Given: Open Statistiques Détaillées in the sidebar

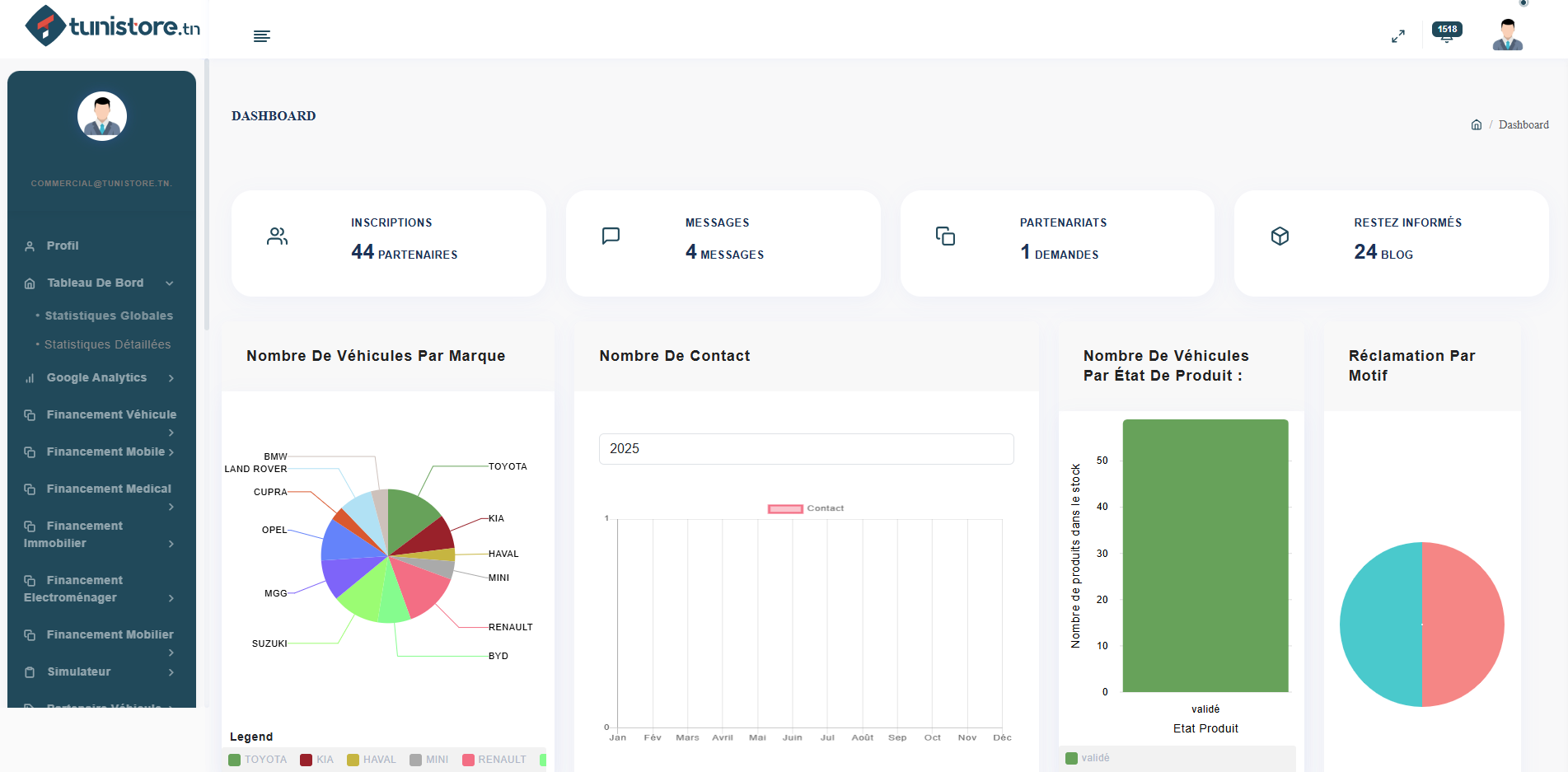Looking at the screenshot, I should click(109, 344).
